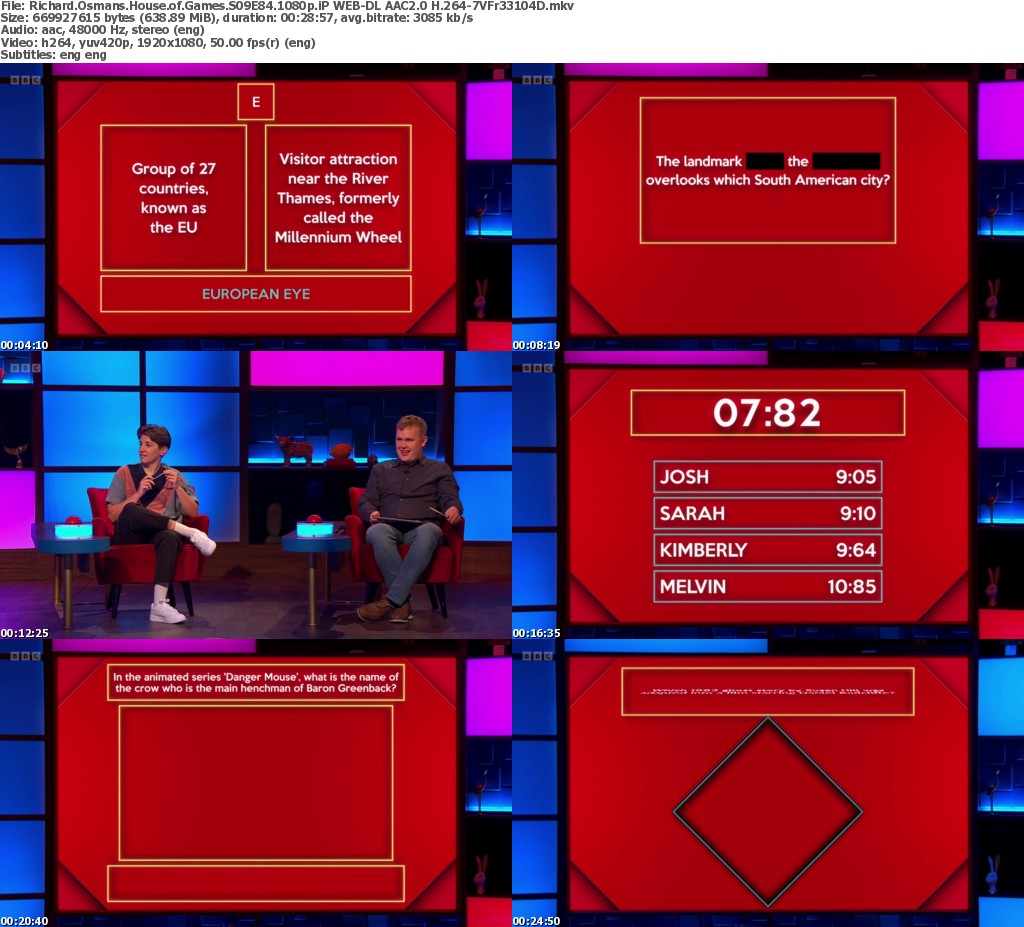Viewport: 1024px width, 927px height.
Task: Click the 07:82 timer display
Action: pos(767,412)
